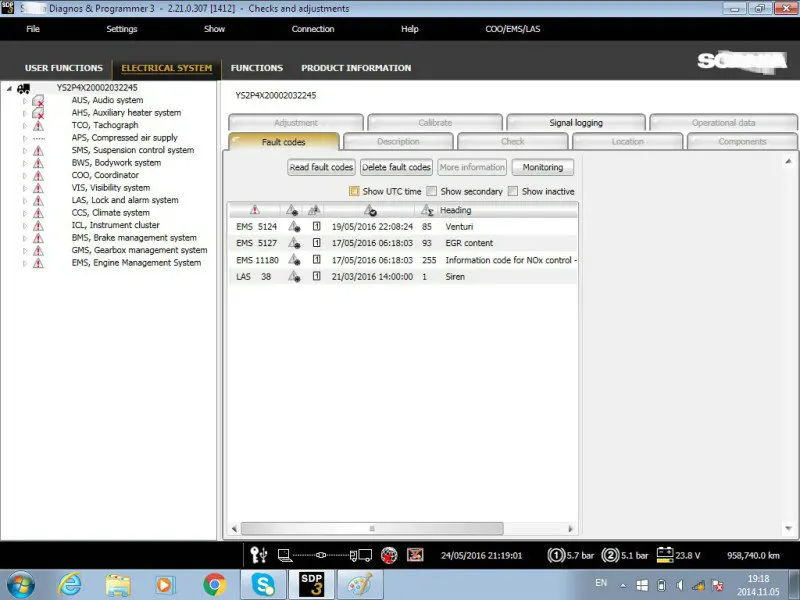The width and height of the screenshot is (800, 600).
Task: Click the fault status icon in LAS 38 row
Action: point(294,277)
